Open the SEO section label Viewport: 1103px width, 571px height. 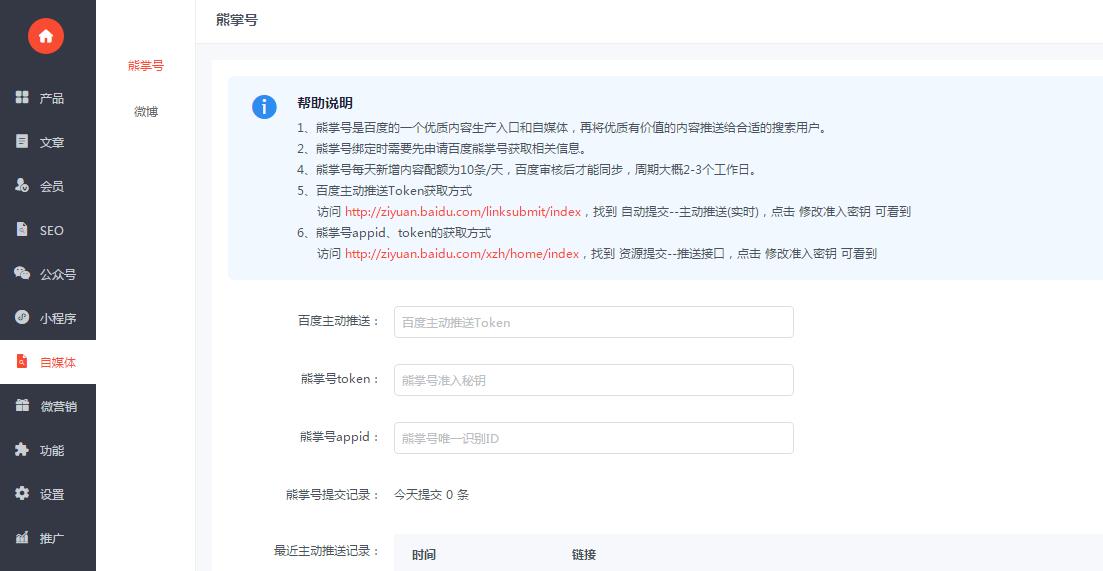(51, 231)
